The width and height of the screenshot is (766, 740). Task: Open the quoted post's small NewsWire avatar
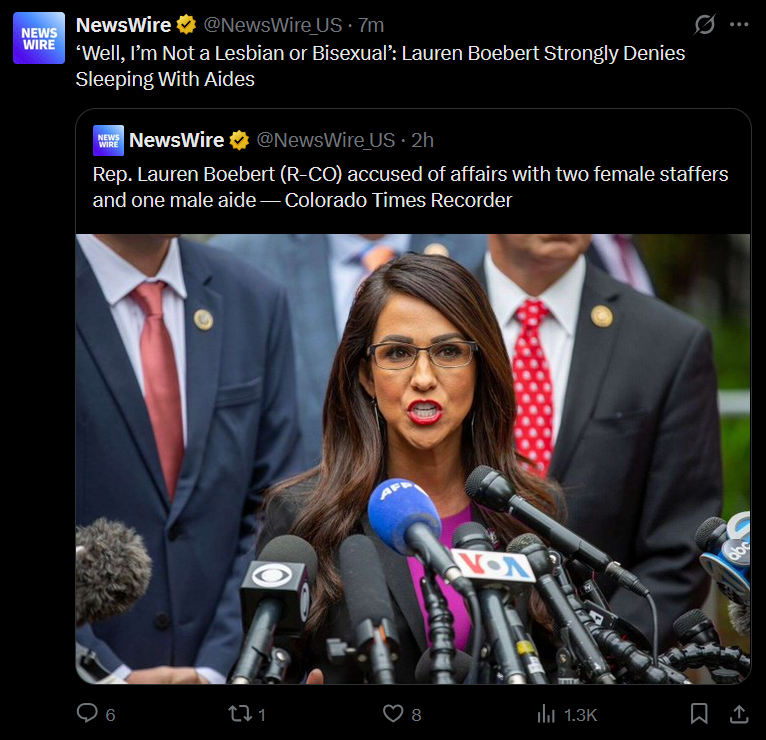point(108,141)
